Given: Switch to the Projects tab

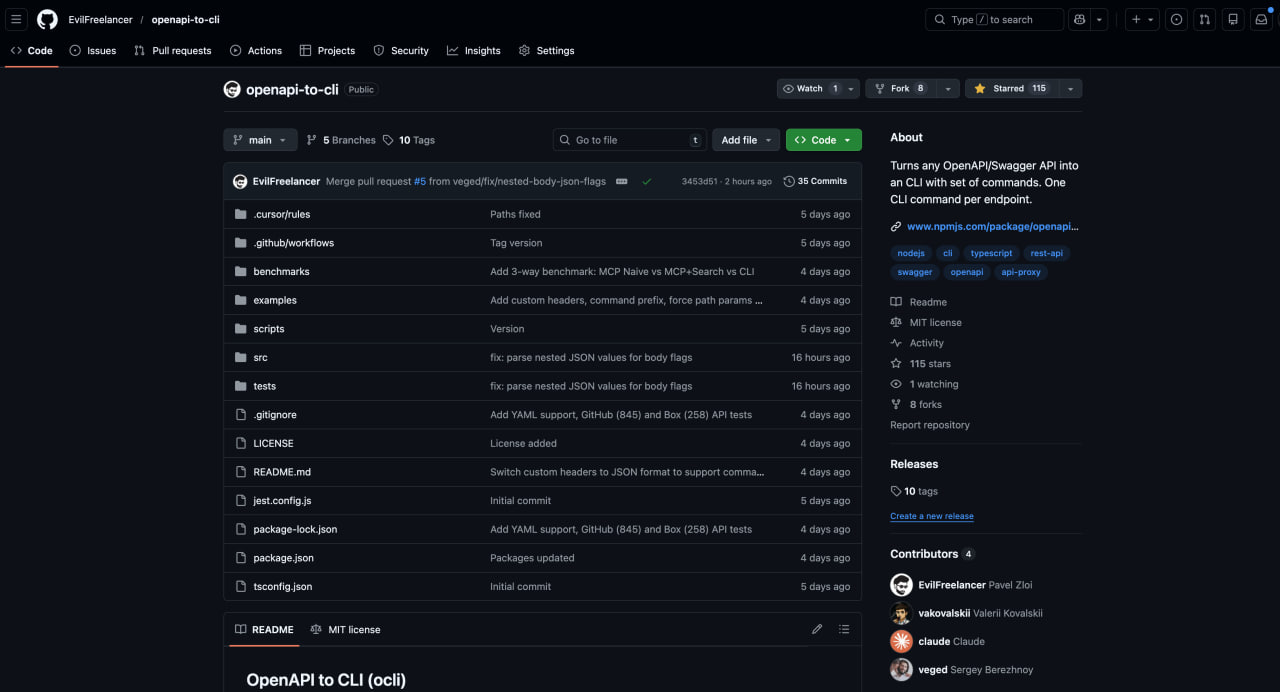Looking at the screenshot, I should pos(327,50).
